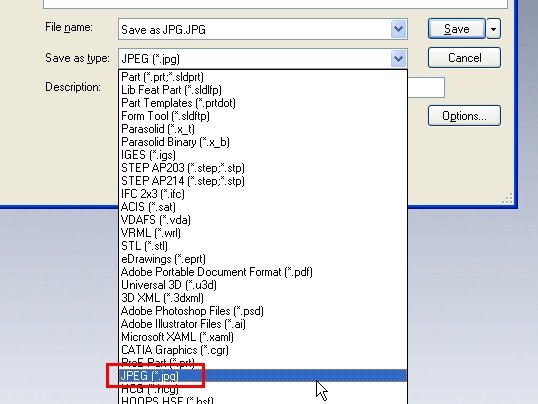
Task: Select STEP AP214 (*.step;*.stp) entry
Action: click(263, 181)
